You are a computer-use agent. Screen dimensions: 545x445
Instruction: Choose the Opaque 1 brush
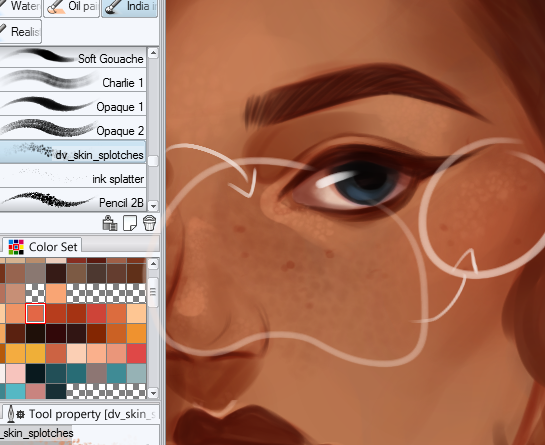coord(73,106)
